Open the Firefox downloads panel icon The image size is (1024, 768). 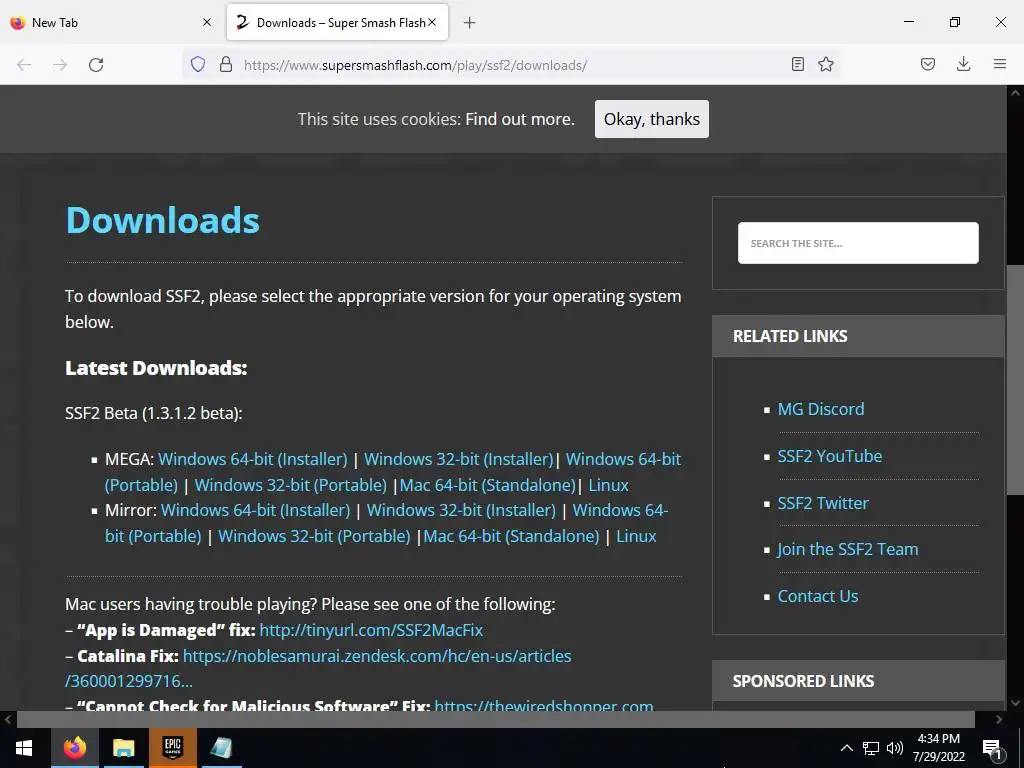[963, 65]
